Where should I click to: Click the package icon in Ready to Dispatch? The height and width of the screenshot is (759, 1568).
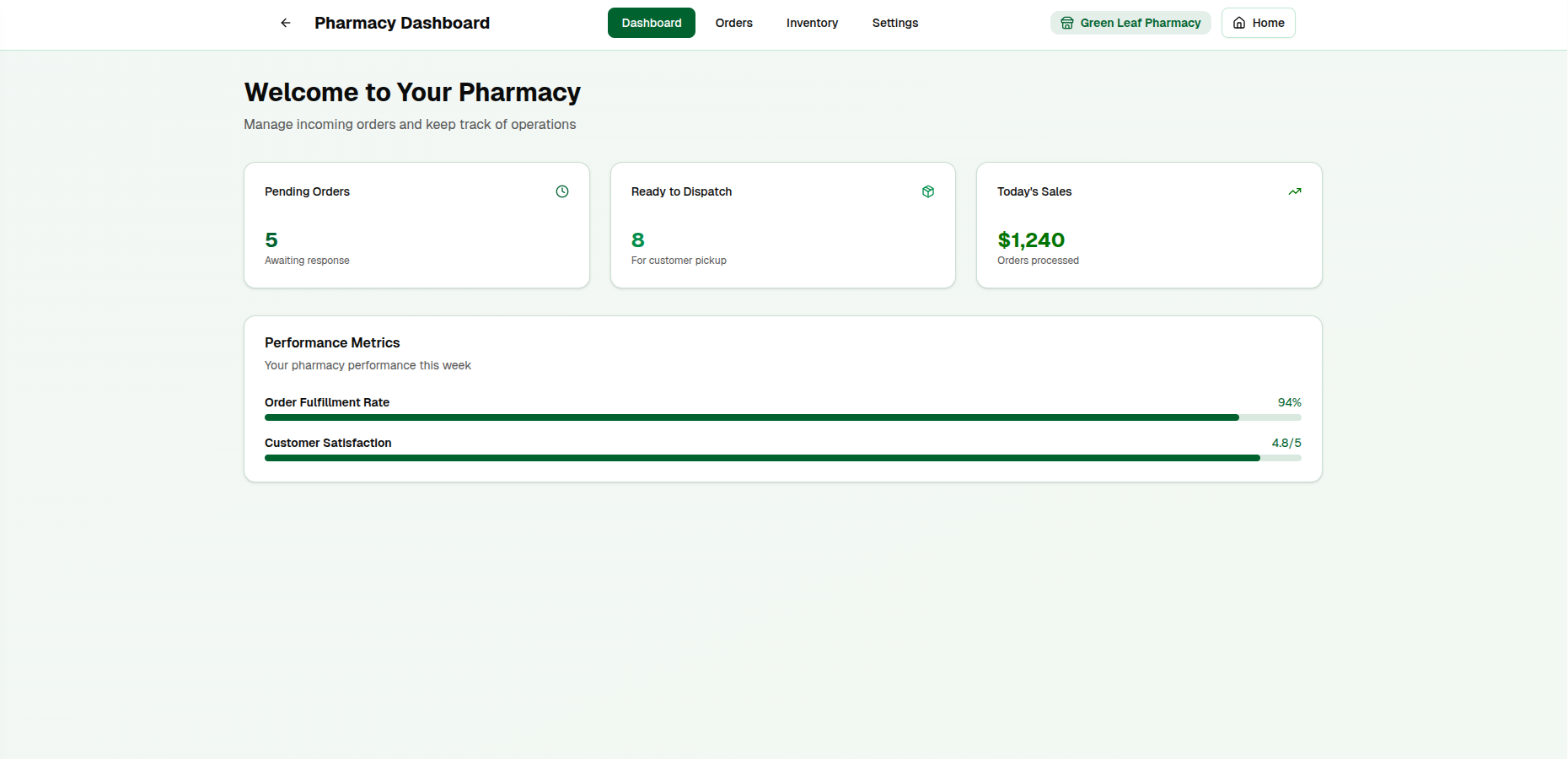point(928,191)
